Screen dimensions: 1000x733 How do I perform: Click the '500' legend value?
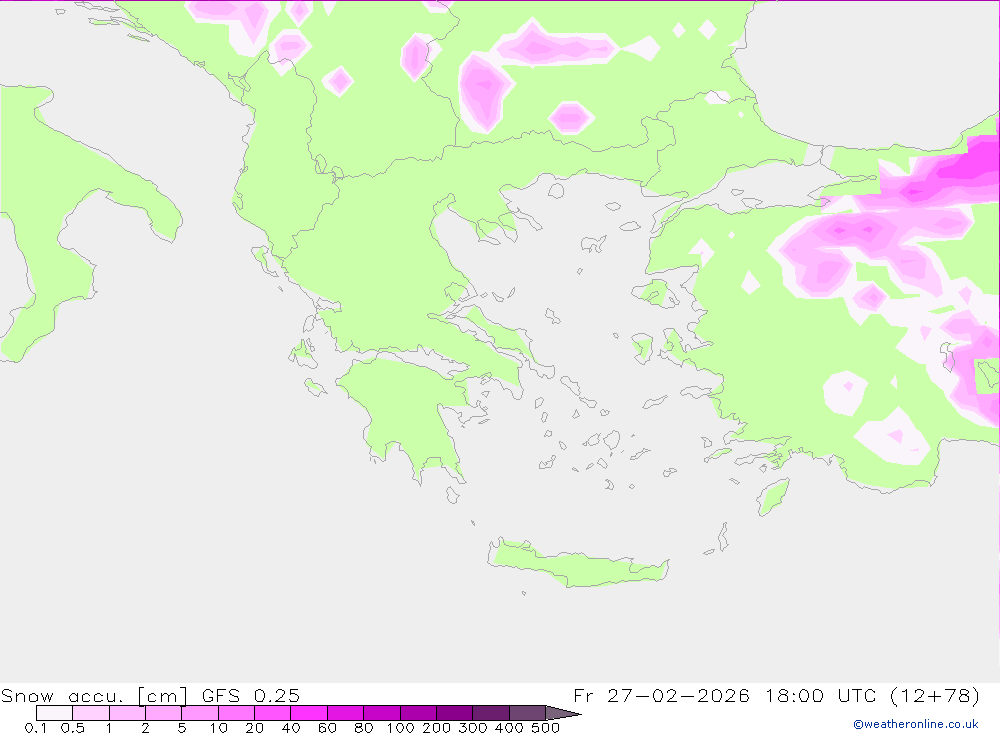545,727
